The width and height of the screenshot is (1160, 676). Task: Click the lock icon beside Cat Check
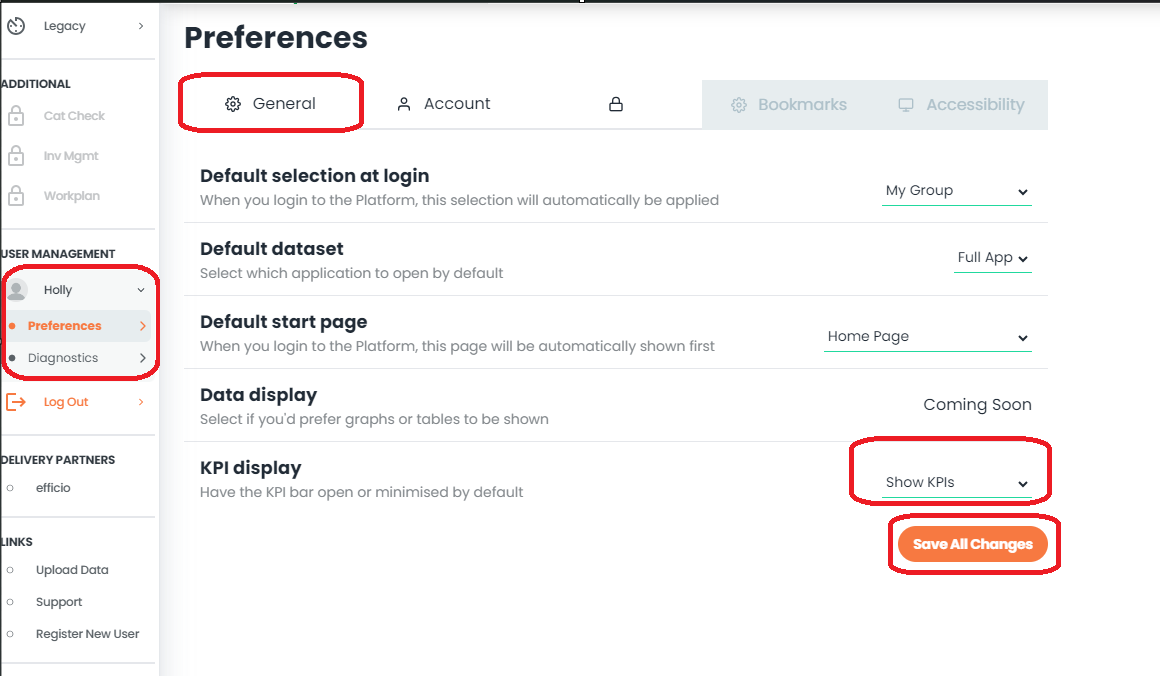pos(16,116)
